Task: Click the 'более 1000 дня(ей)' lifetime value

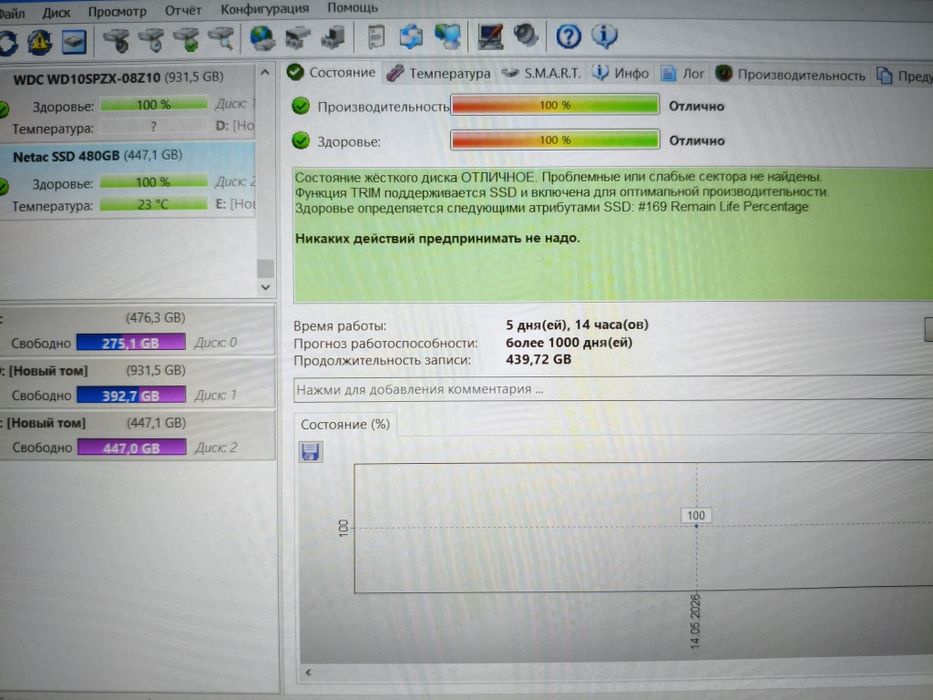Action: [569, 342]
